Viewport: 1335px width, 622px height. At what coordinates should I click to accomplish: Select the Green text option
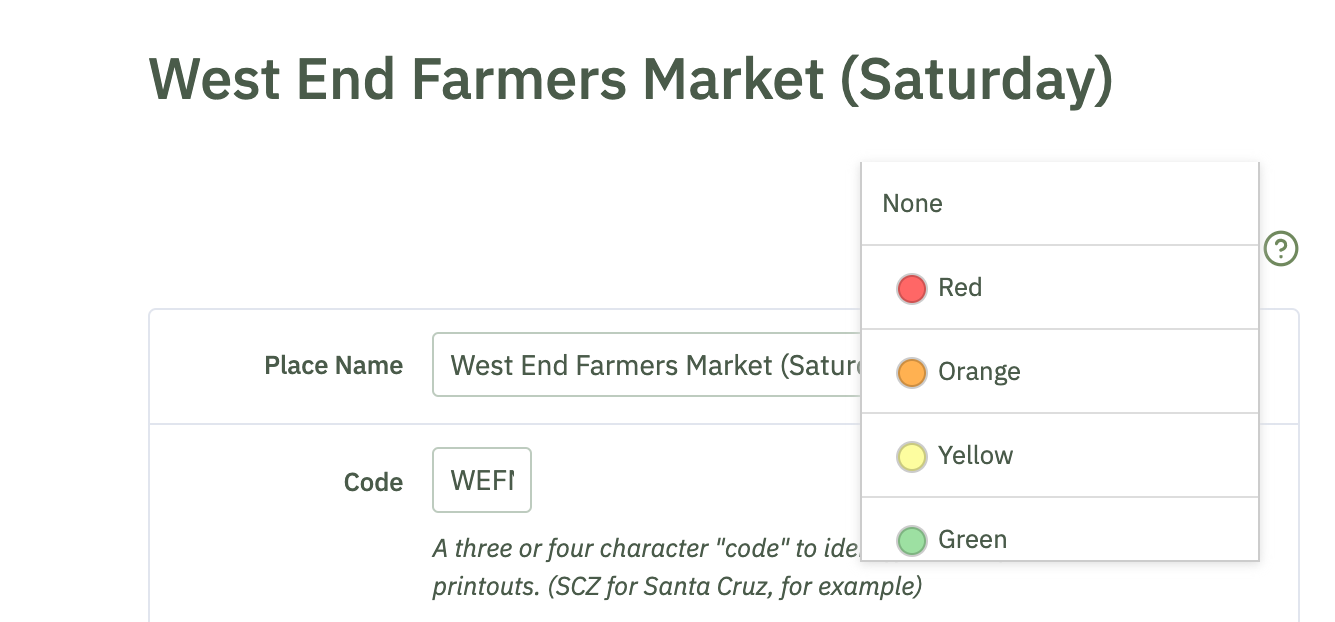972,540
